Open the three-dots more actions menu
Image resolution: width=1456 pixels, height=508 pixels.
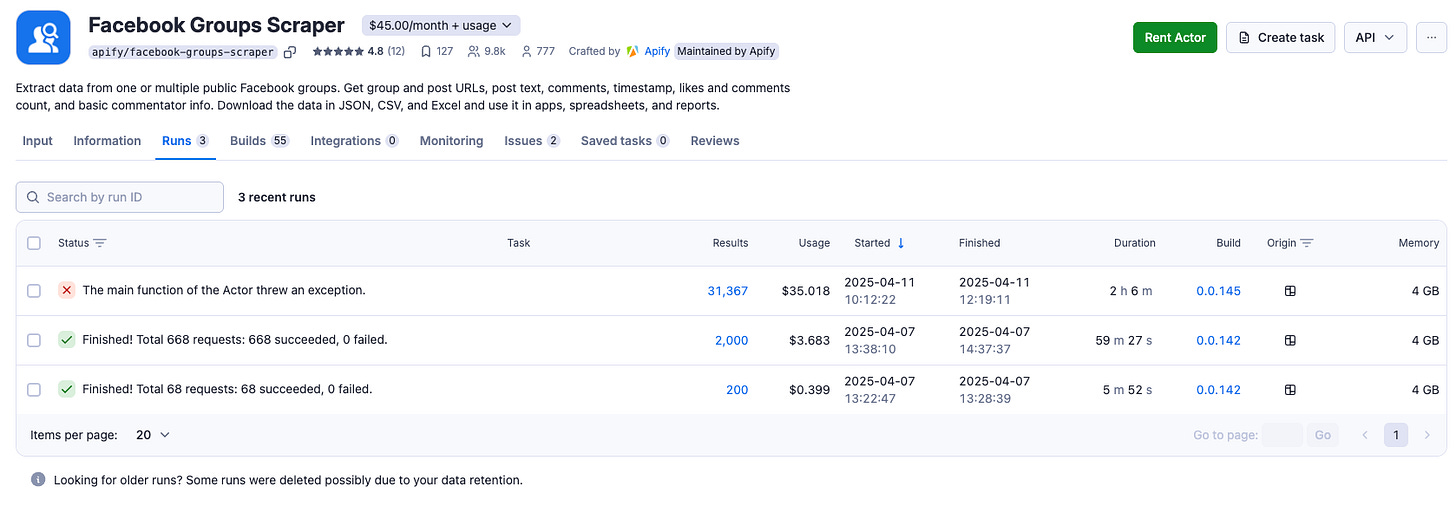pyautogui.click(x=1432, y=37)
